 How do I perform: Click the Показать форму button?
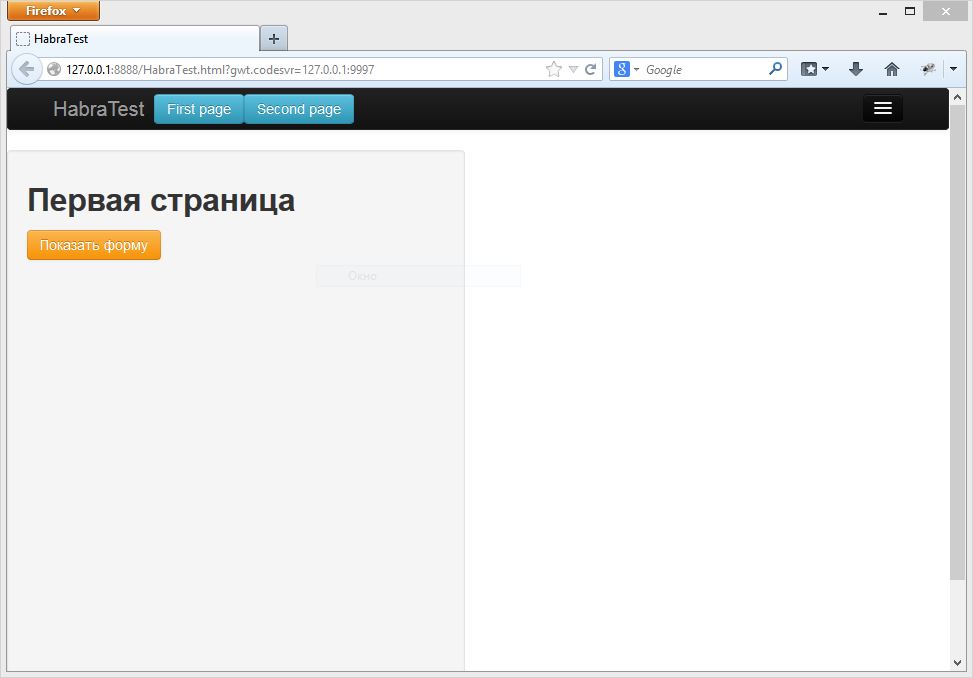pos(93,244)
